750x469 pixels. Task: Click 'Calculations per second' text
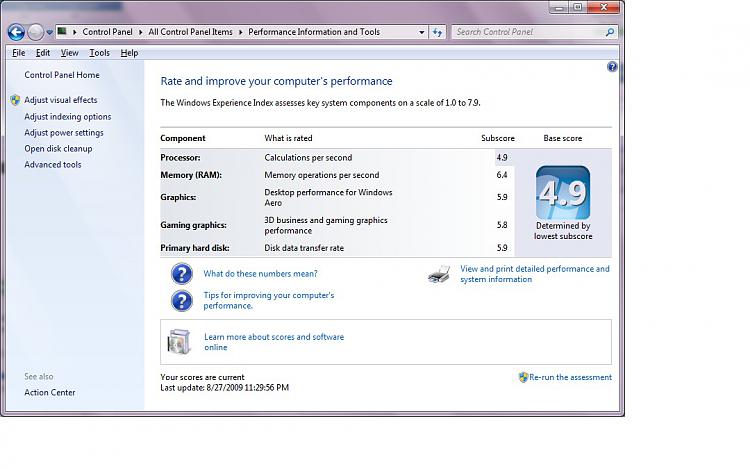(x=308, y=157)
